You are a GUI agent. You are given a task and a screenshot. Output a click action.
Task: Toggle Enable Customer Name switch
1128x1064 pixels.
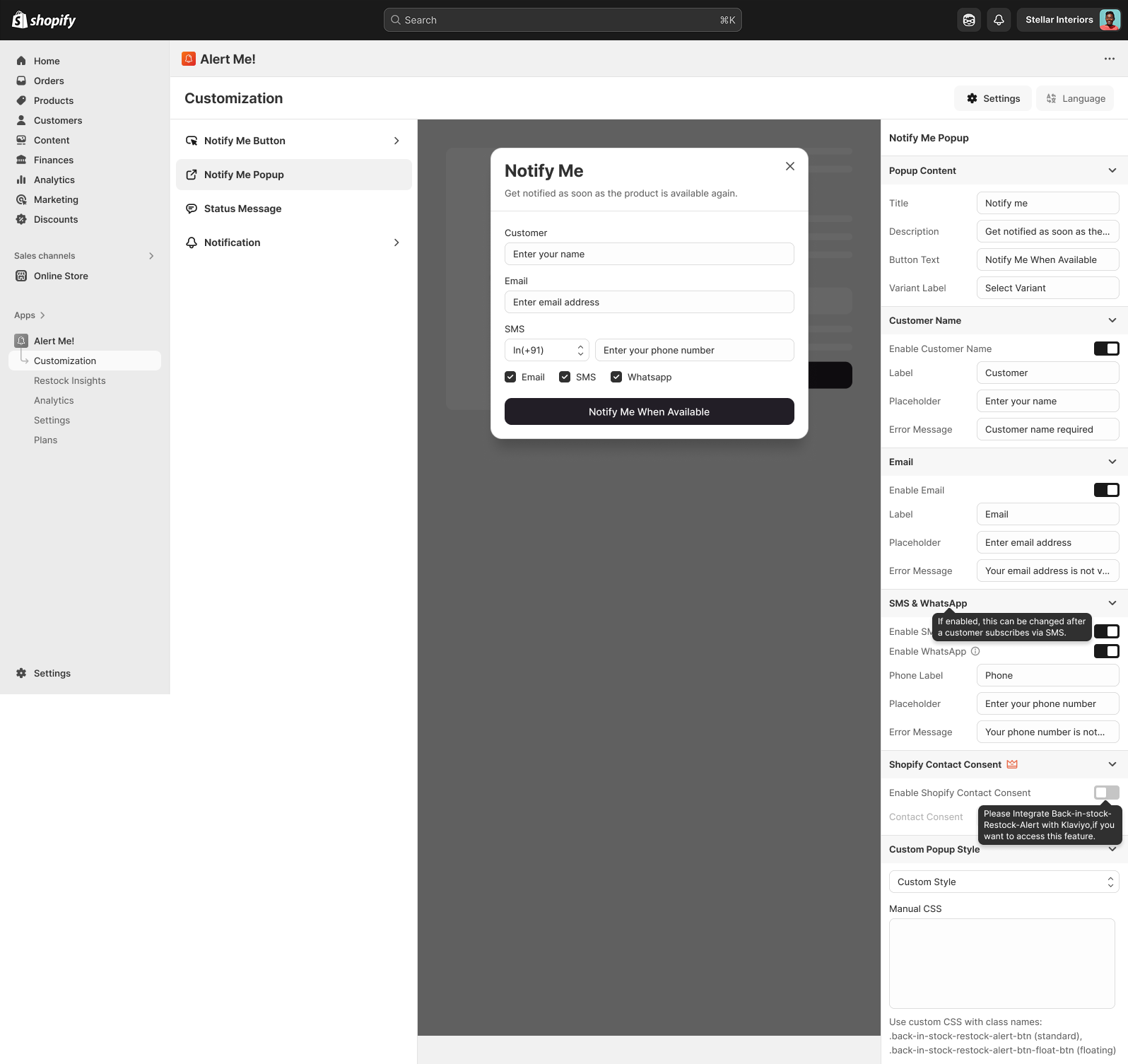pyautogui.click(x=1106, y=349)
